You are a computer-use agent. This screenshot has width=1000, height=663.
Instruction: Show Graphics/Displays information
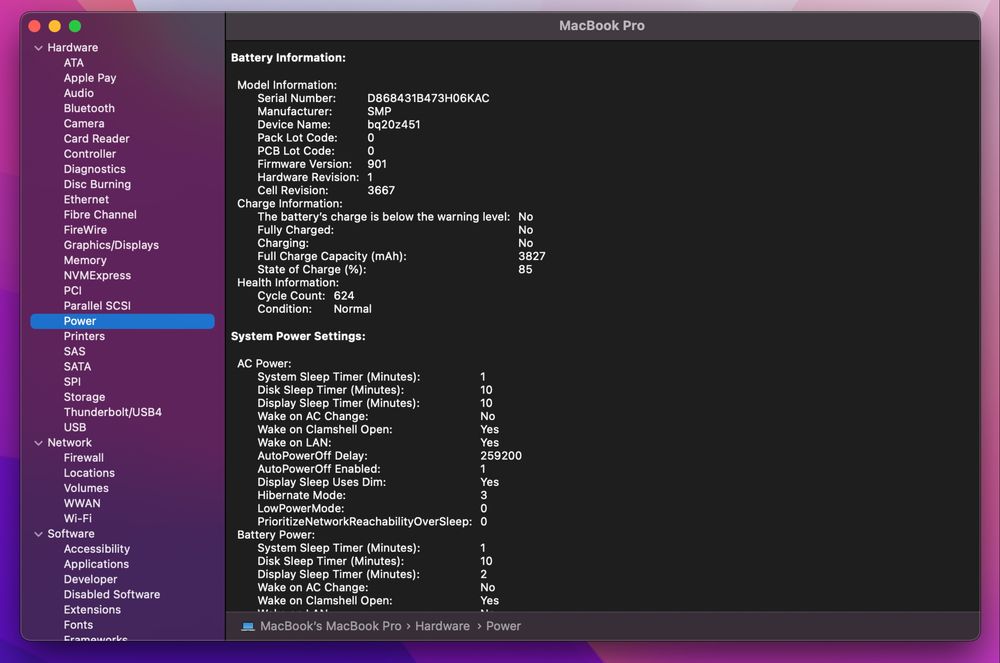pos(111,245)
